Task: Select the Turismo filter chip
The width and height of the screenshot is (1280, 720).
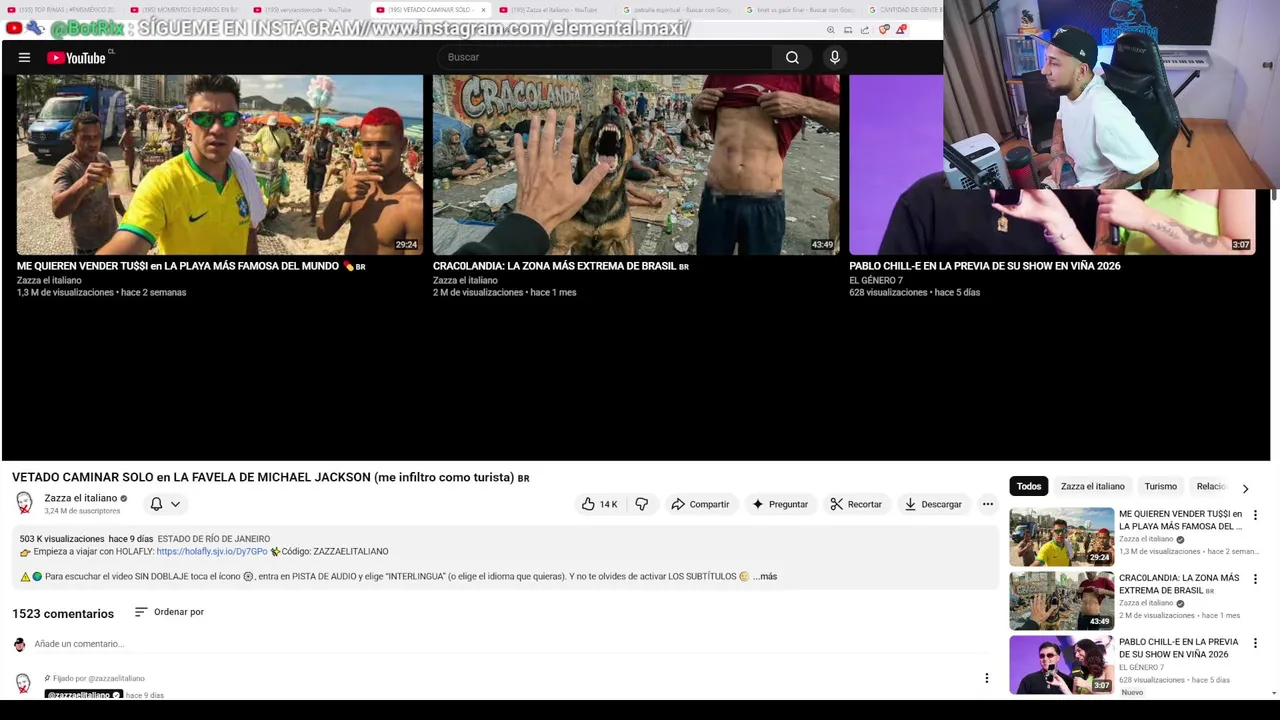Action: coord(1161,487)
